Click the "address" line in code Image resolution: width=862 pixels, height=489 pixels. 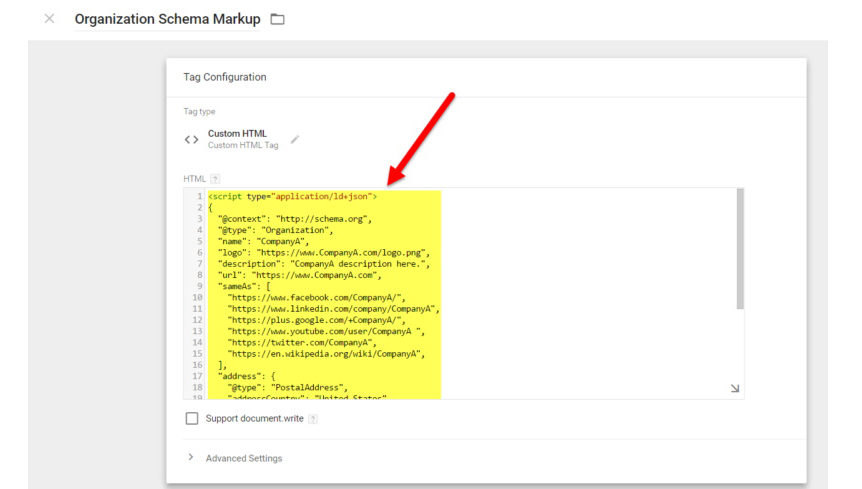point(246,376)
